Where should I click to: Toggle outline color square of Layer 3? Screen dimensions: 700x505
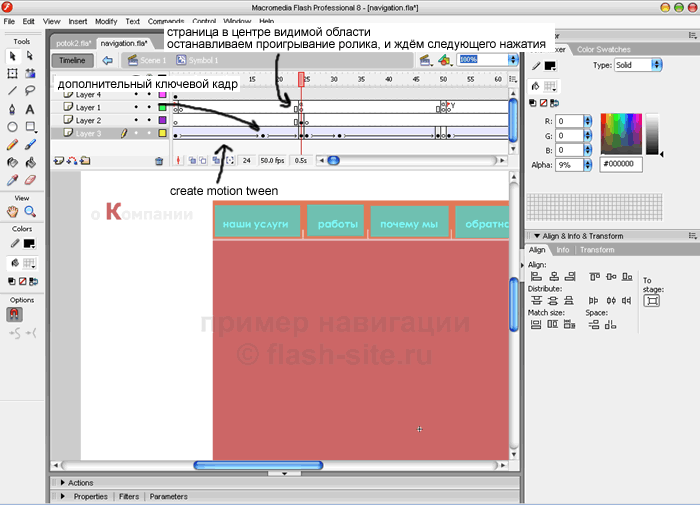162,133
